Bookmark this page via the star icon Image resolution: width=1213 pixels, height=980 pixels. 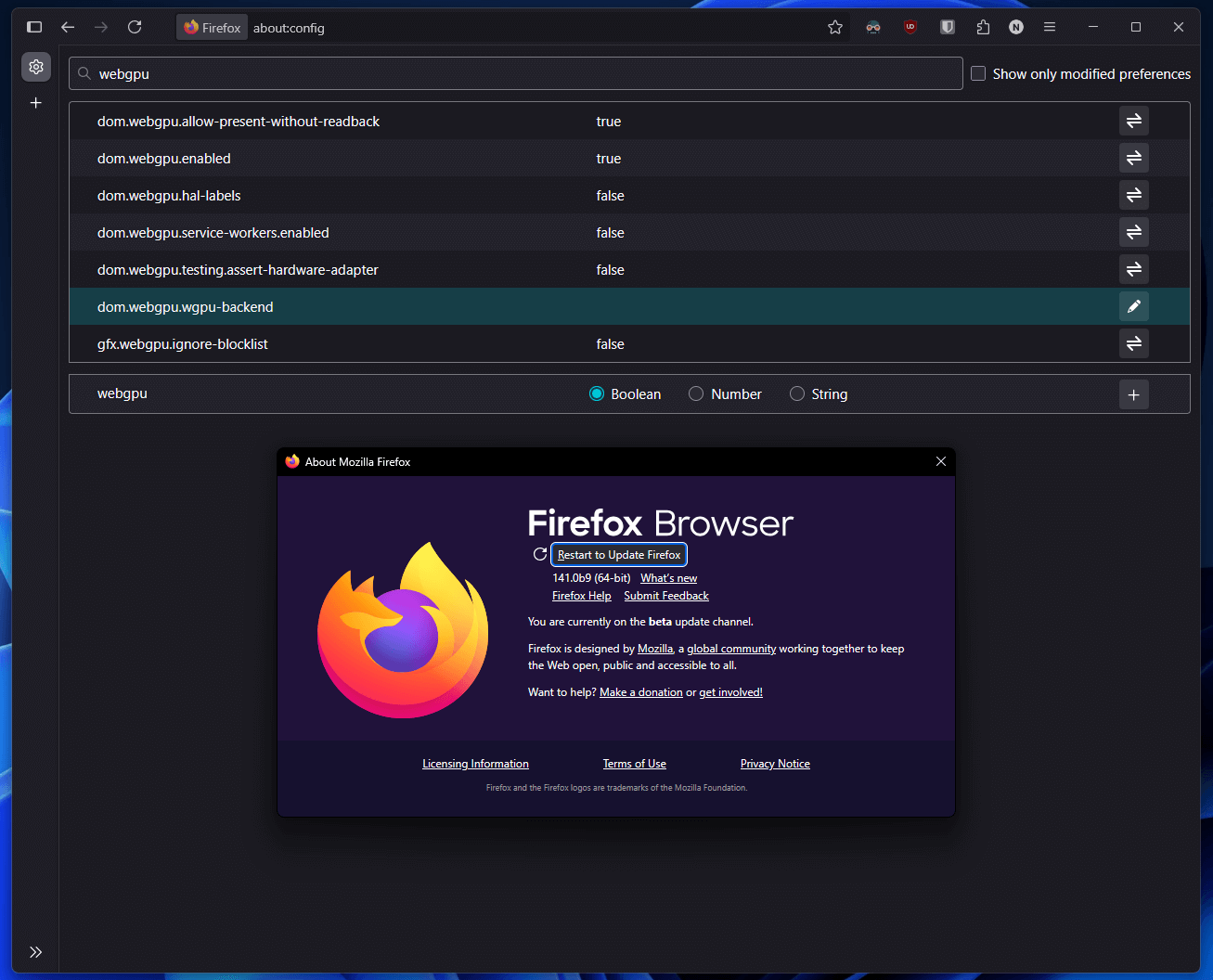tap(834, 27)
